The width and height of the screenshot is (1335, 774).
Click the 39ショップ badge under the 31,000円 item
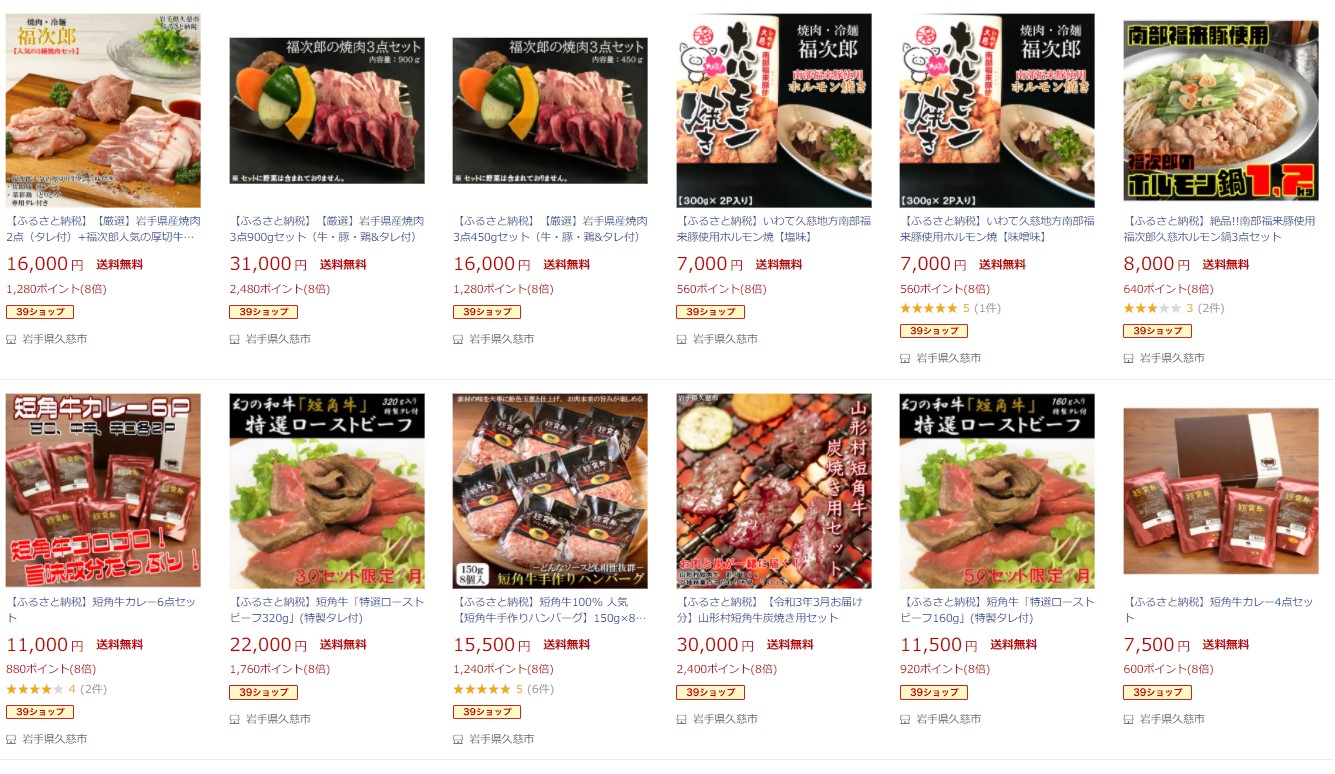pos(263,312)
